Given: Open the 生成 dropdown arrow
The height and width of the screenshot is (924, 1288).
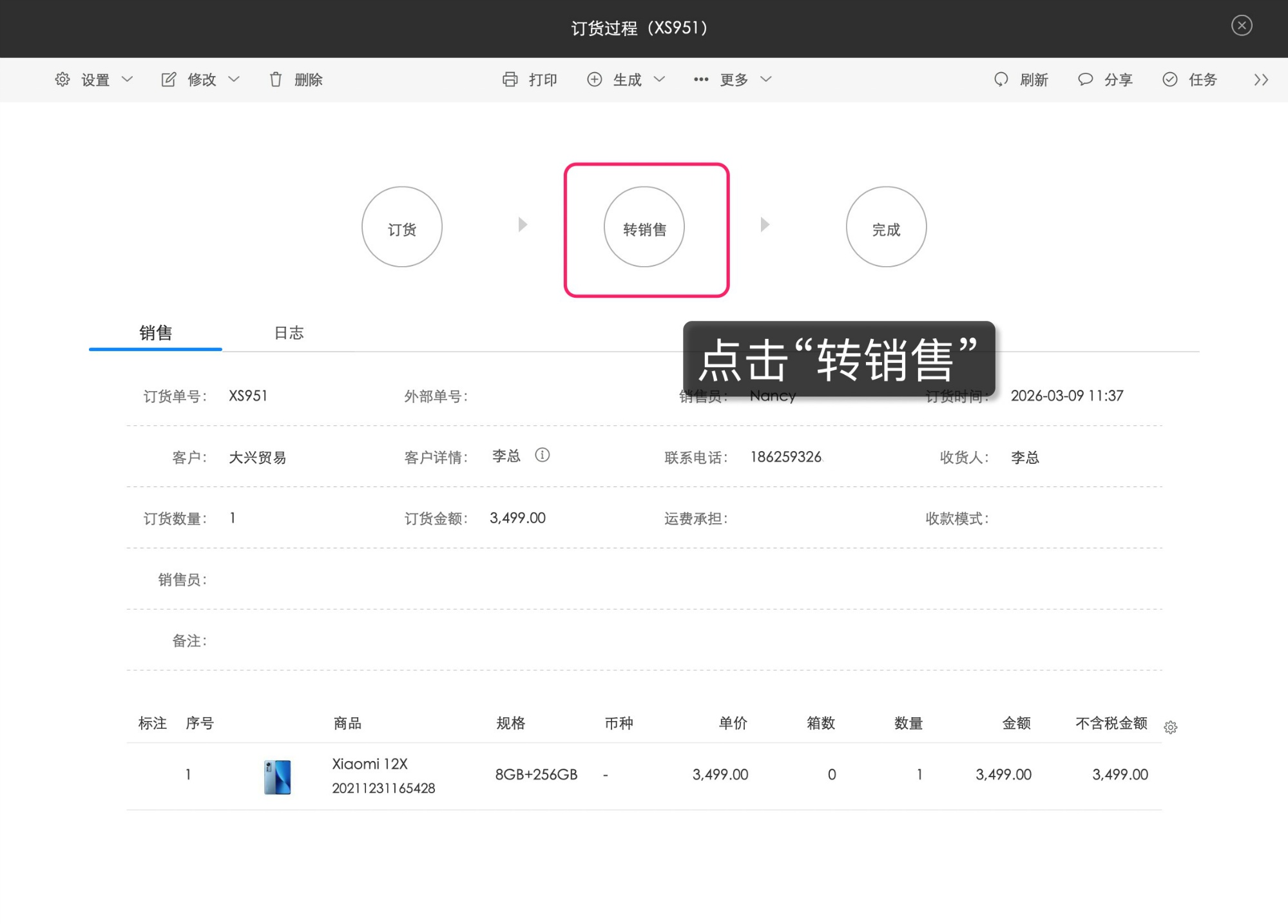Looking at the screenshot, I should click(x=660, y=79).
